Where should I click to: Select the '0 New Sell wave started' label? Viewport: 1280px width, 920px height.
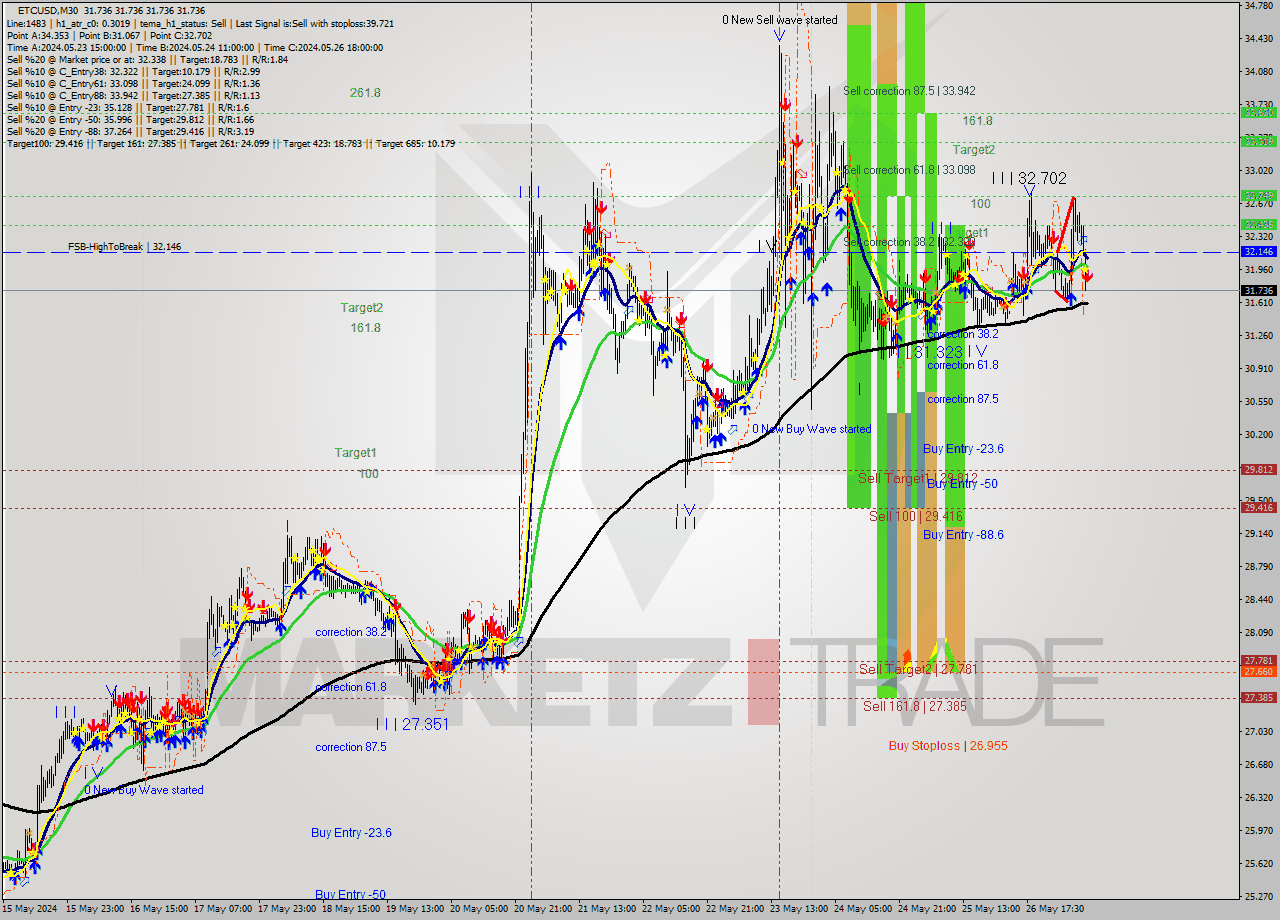(780, 20)
